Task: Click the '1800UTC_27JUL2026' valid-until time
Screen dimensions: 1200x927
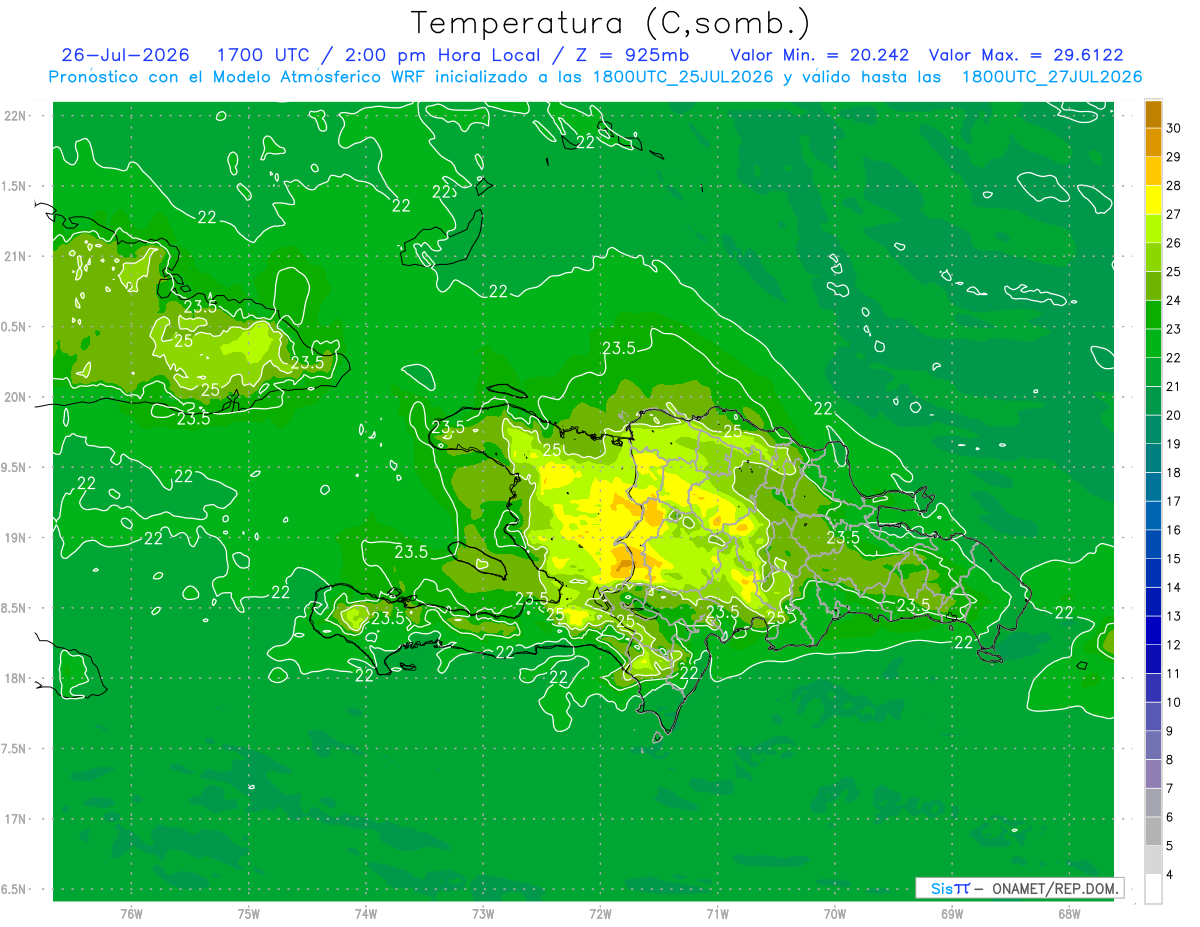Action: coord(1052,77)
